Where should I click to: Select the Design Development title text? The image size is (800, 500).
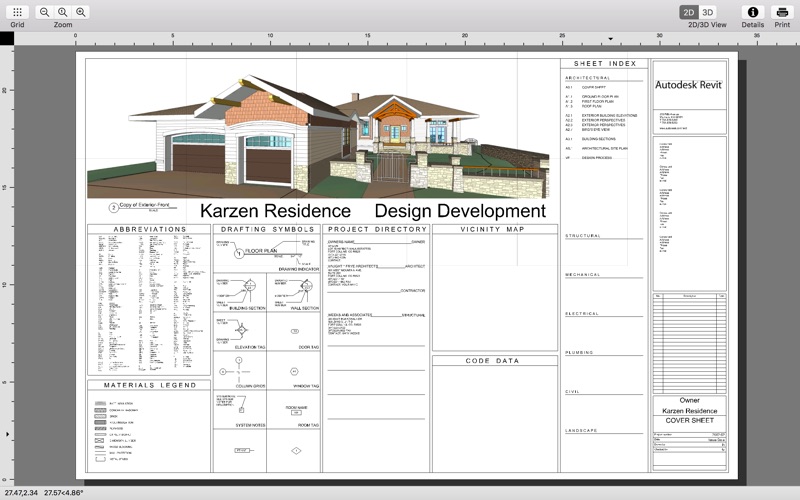[x=460, y=211]
